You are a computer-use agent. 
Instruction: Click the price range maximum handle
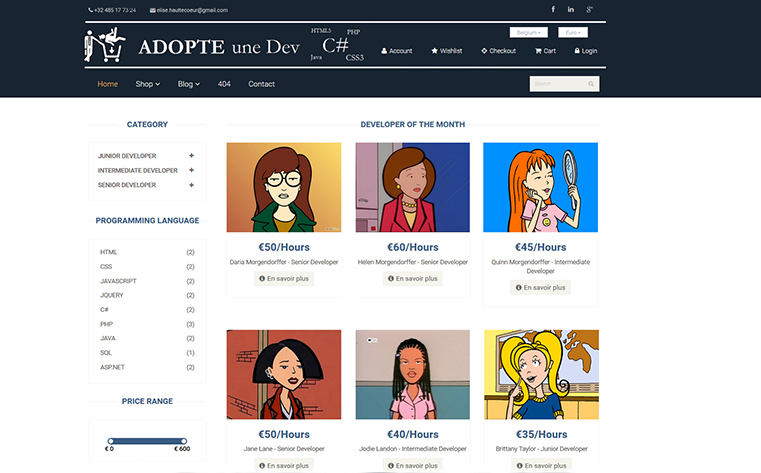pos(184,441)
